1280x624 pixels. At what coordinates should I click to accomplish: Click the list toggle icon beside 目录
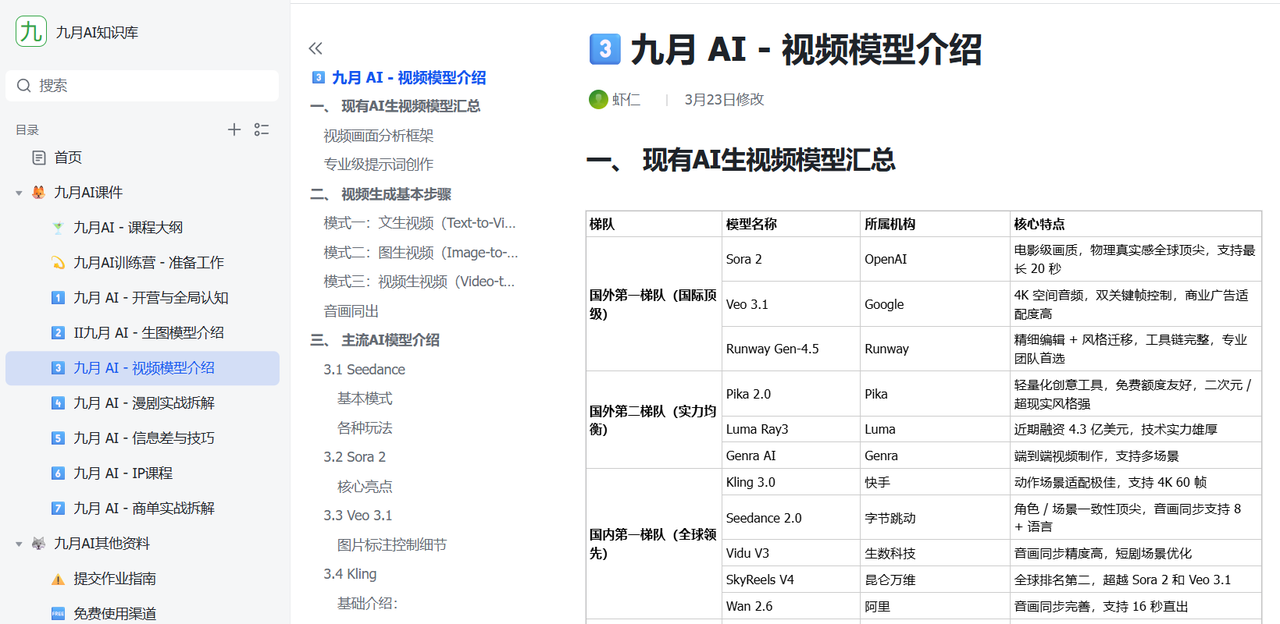(262, 129)
